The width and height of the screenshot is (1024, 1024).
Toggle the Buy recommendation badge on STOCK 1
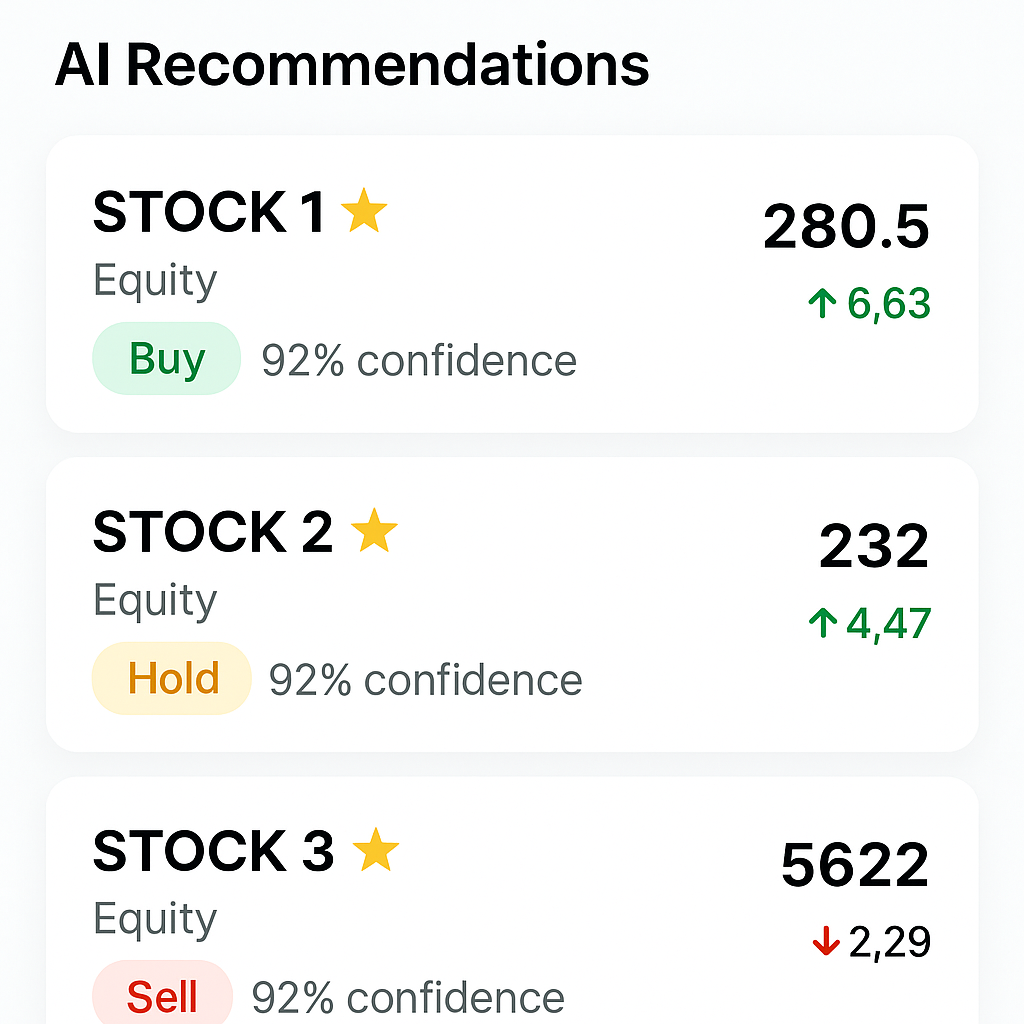coord(166,358)
